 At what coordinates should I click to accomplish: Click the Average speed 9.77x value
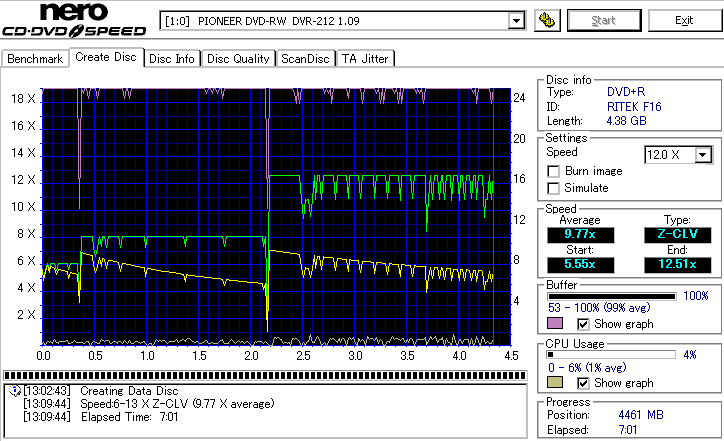tap(580, 235)
